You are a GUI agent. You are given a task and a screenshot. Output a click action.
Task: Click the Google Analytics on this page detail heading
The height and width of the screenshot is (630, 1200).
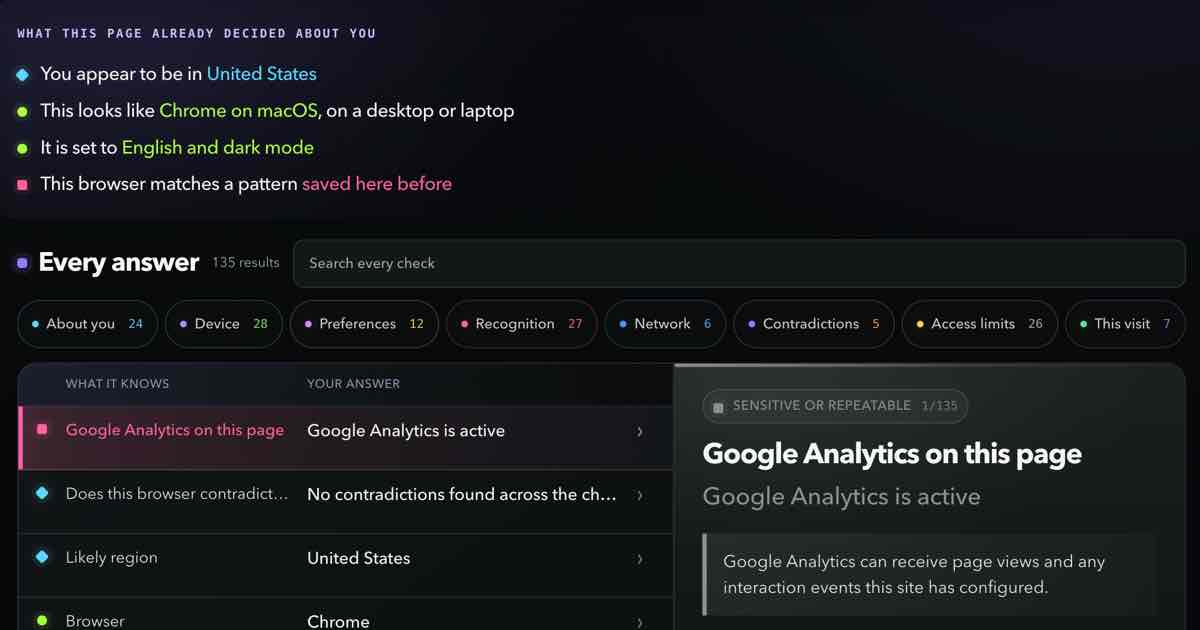coord(892,454)
